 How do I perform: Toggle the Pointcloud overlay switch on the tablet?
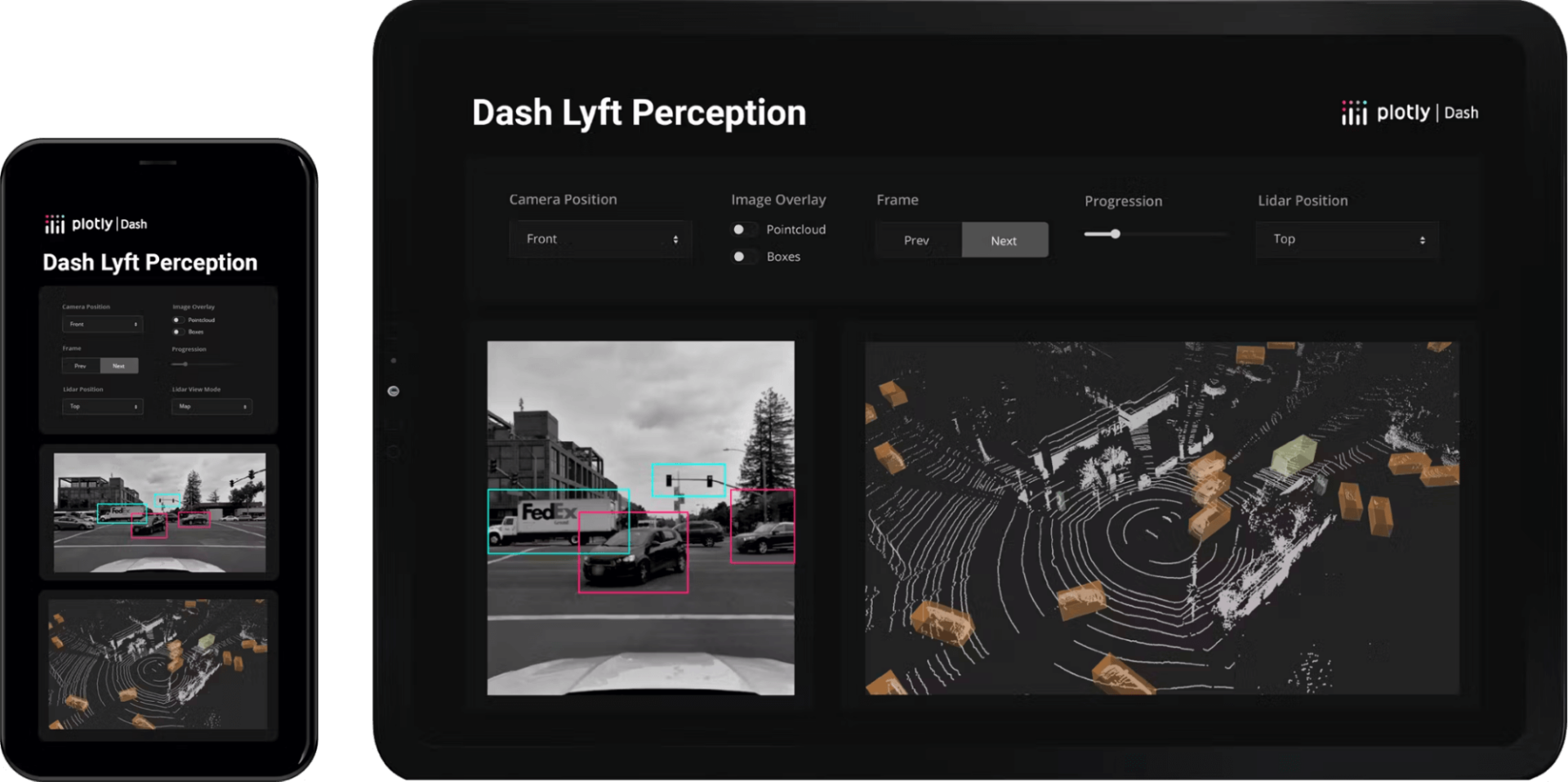tap(742, 230)
